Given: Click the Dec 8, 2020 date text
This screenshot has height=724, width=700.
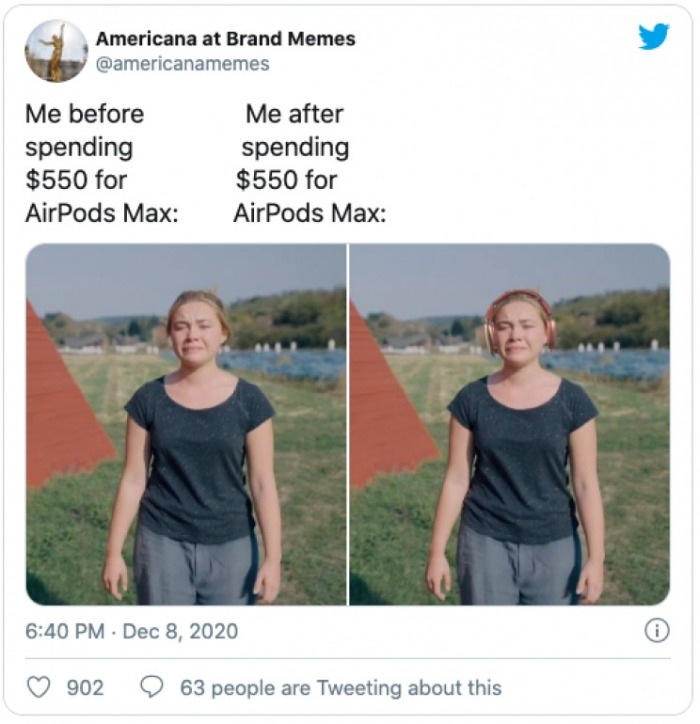Looking at the screenshot, I should 180,632.
